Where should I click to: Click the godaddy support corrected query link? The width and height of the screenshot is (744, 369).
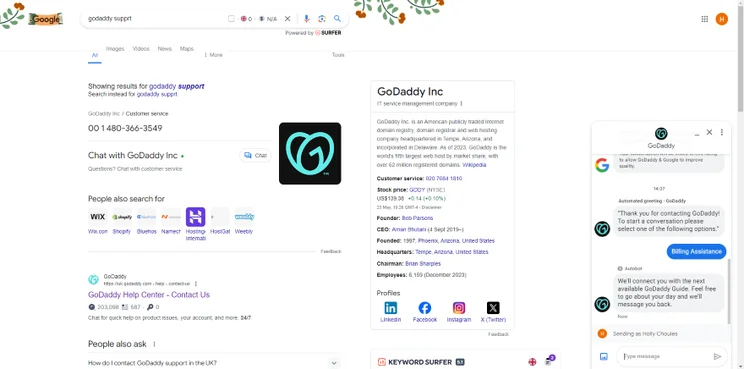[x=177, y=86]
